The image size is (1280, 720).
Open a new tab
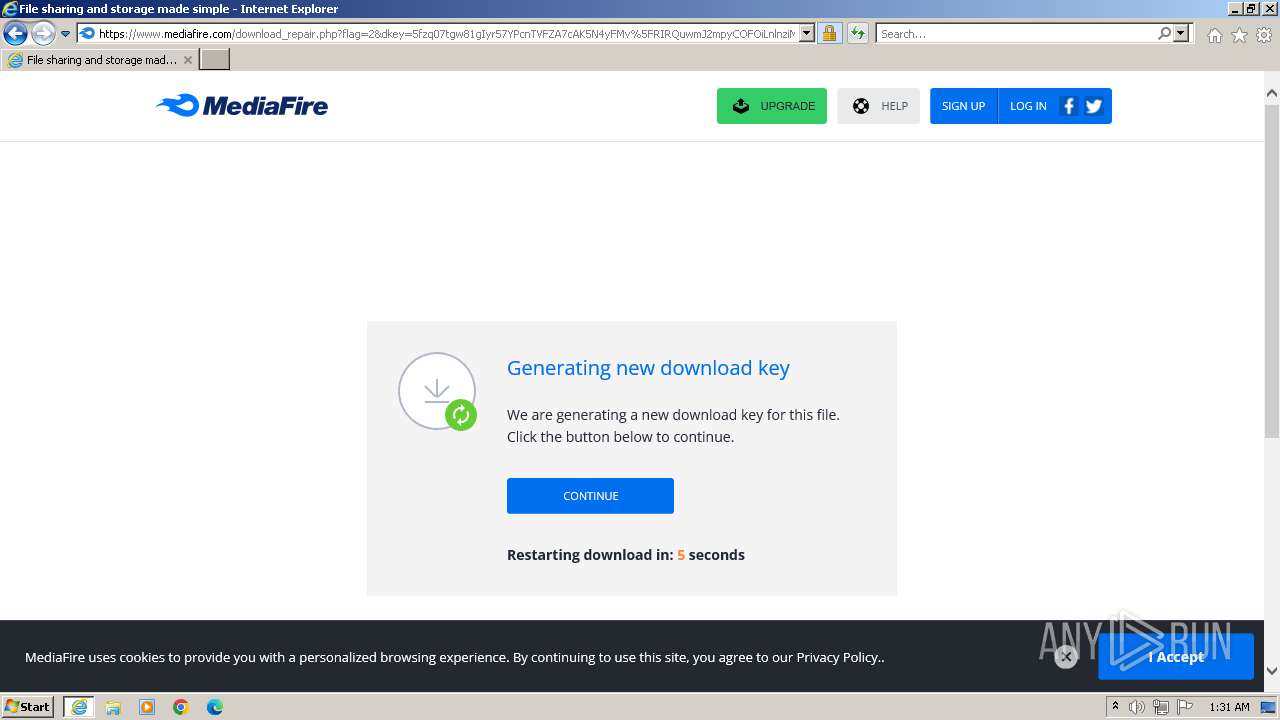coord(215,60)
